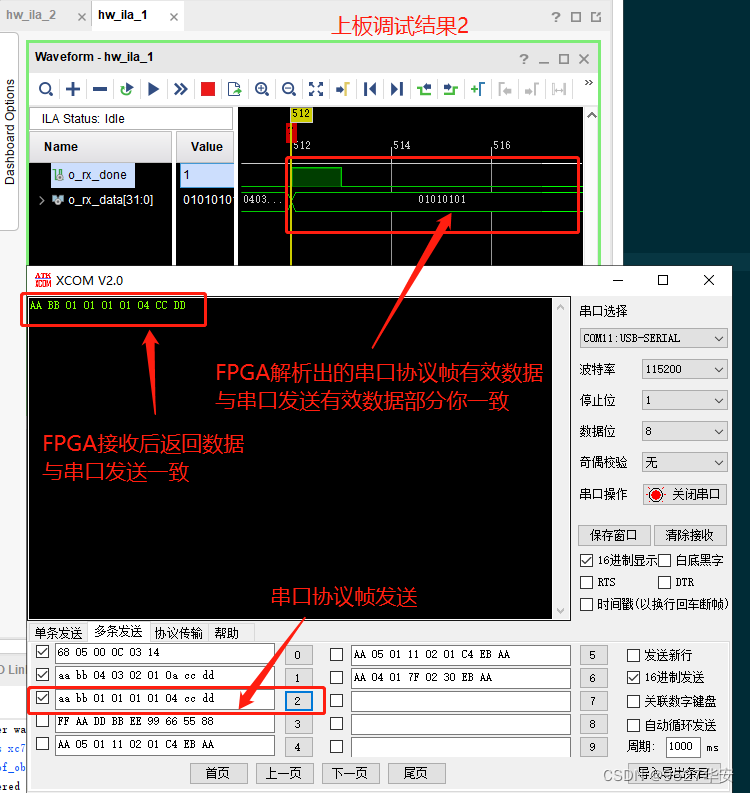The width and height of the screenshot is (750, 793).
Task: Open the 协议传输 tab
Action: 179,633
